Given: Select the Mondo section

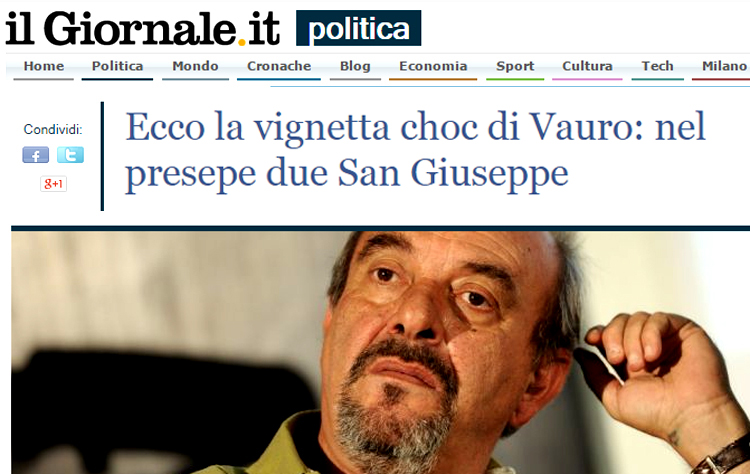Looking at the screenshot, I should tap(195, 66).
